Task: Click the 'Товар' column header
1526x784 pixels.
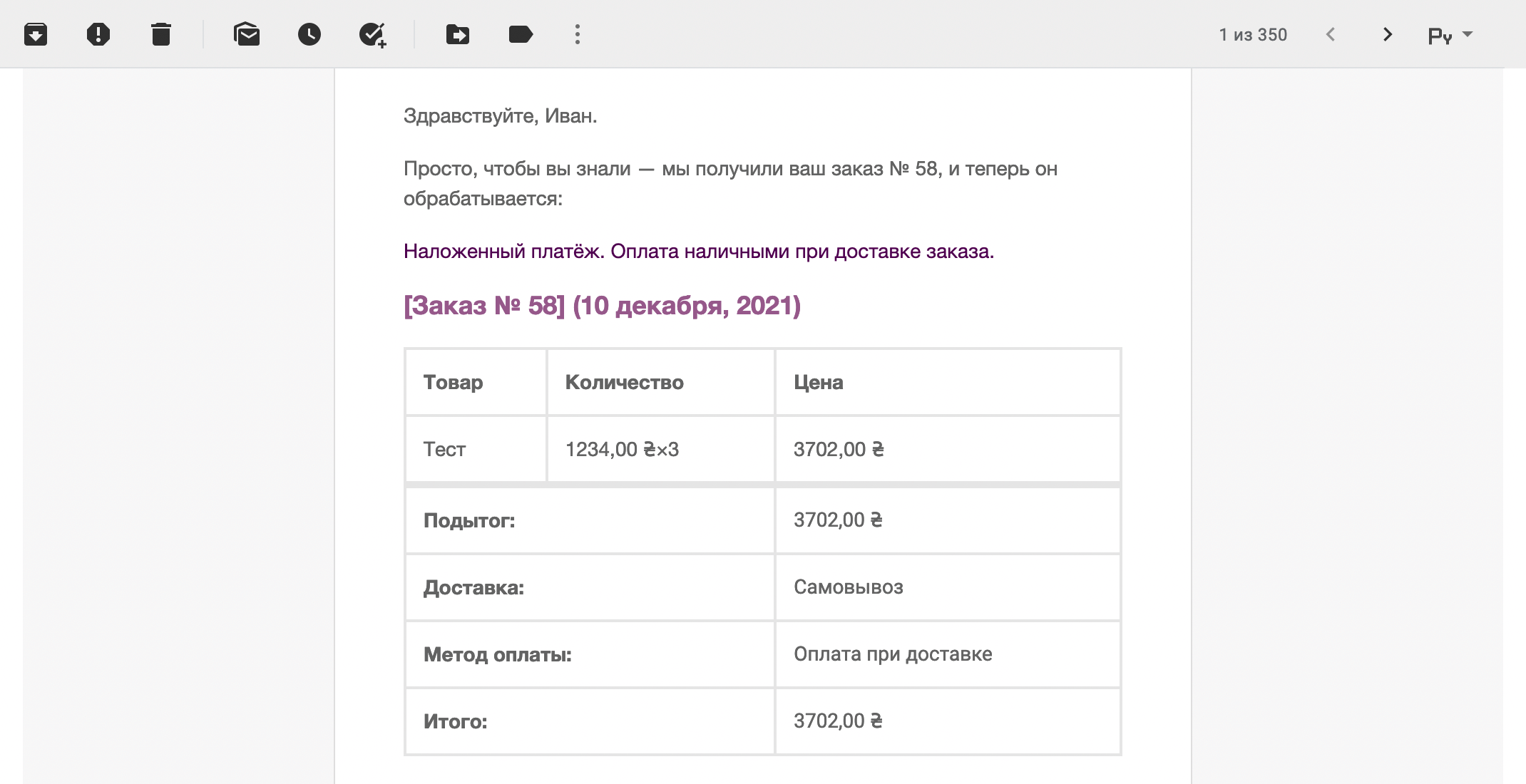Action: click(x=454, y=383)
